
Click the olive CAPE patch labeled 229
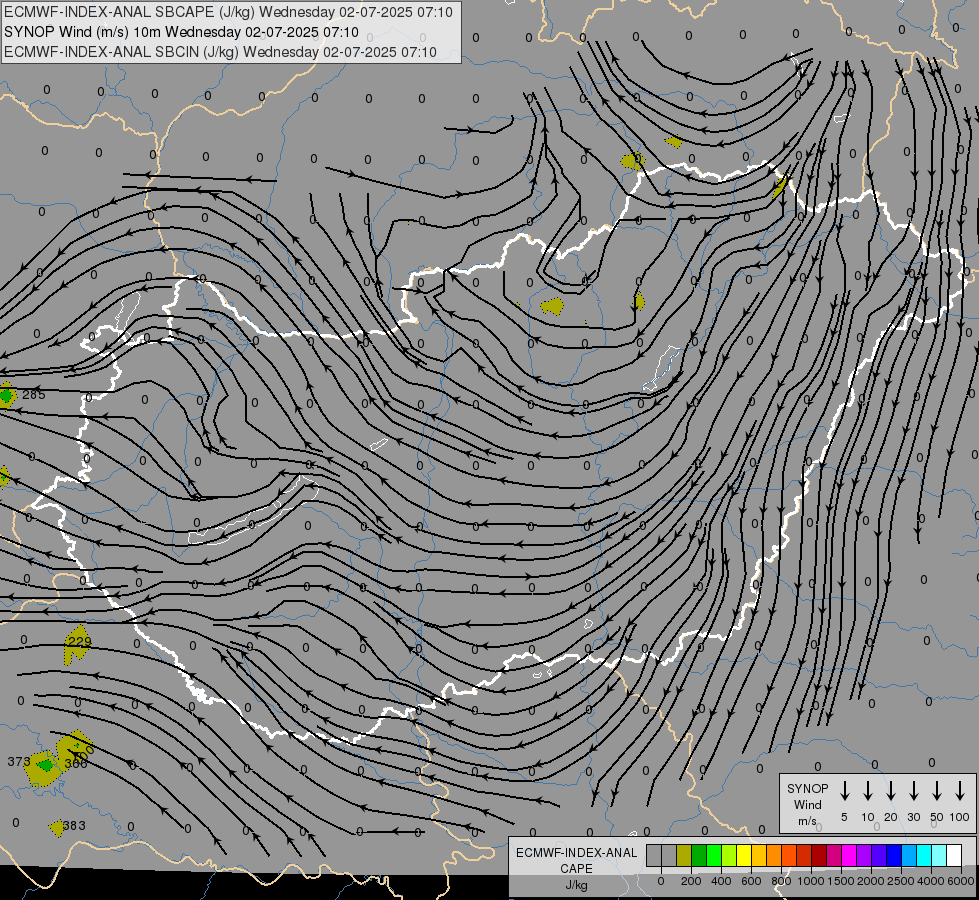[76, 645]
